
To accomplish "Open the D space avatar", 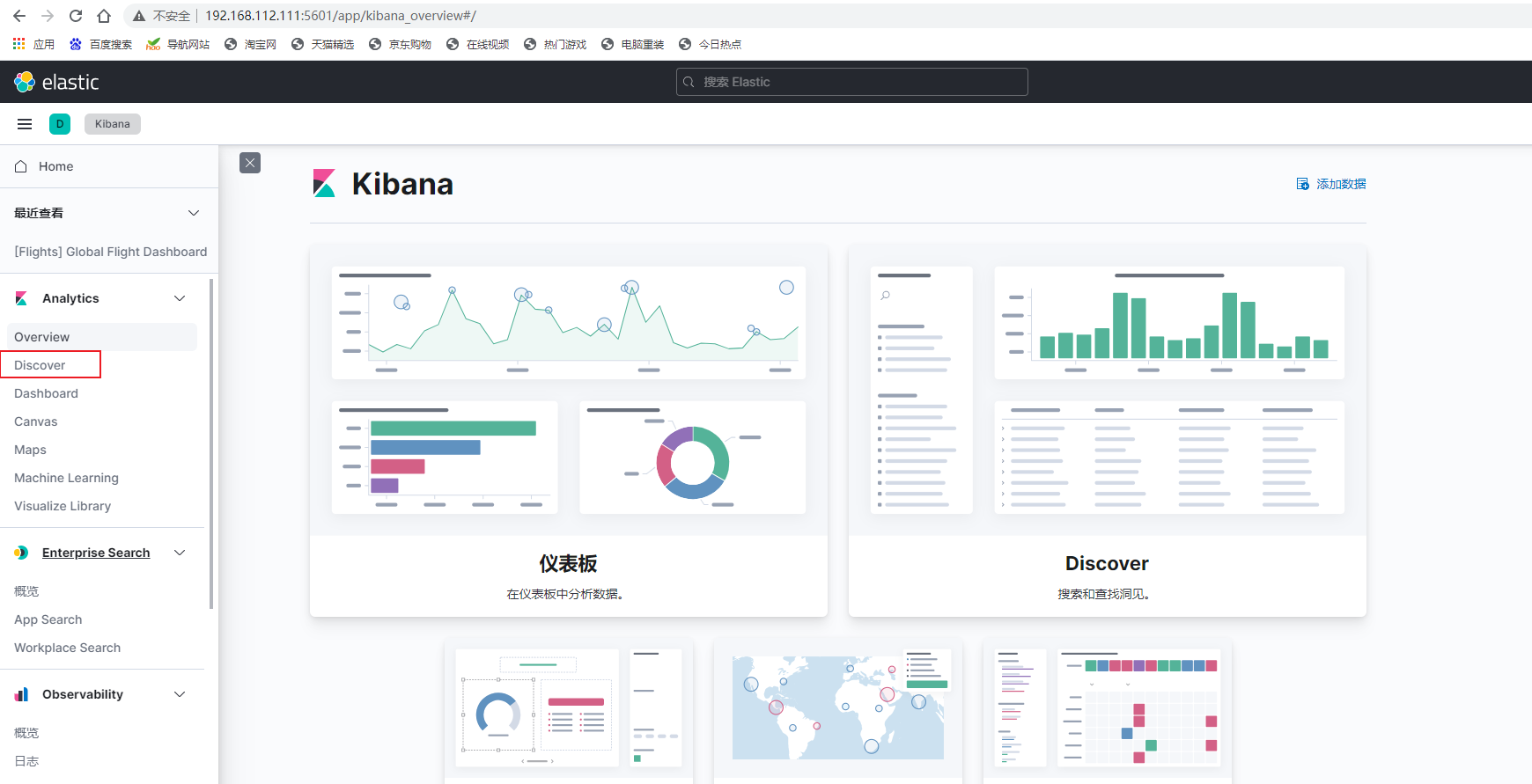I will click(x=60, y=124).
